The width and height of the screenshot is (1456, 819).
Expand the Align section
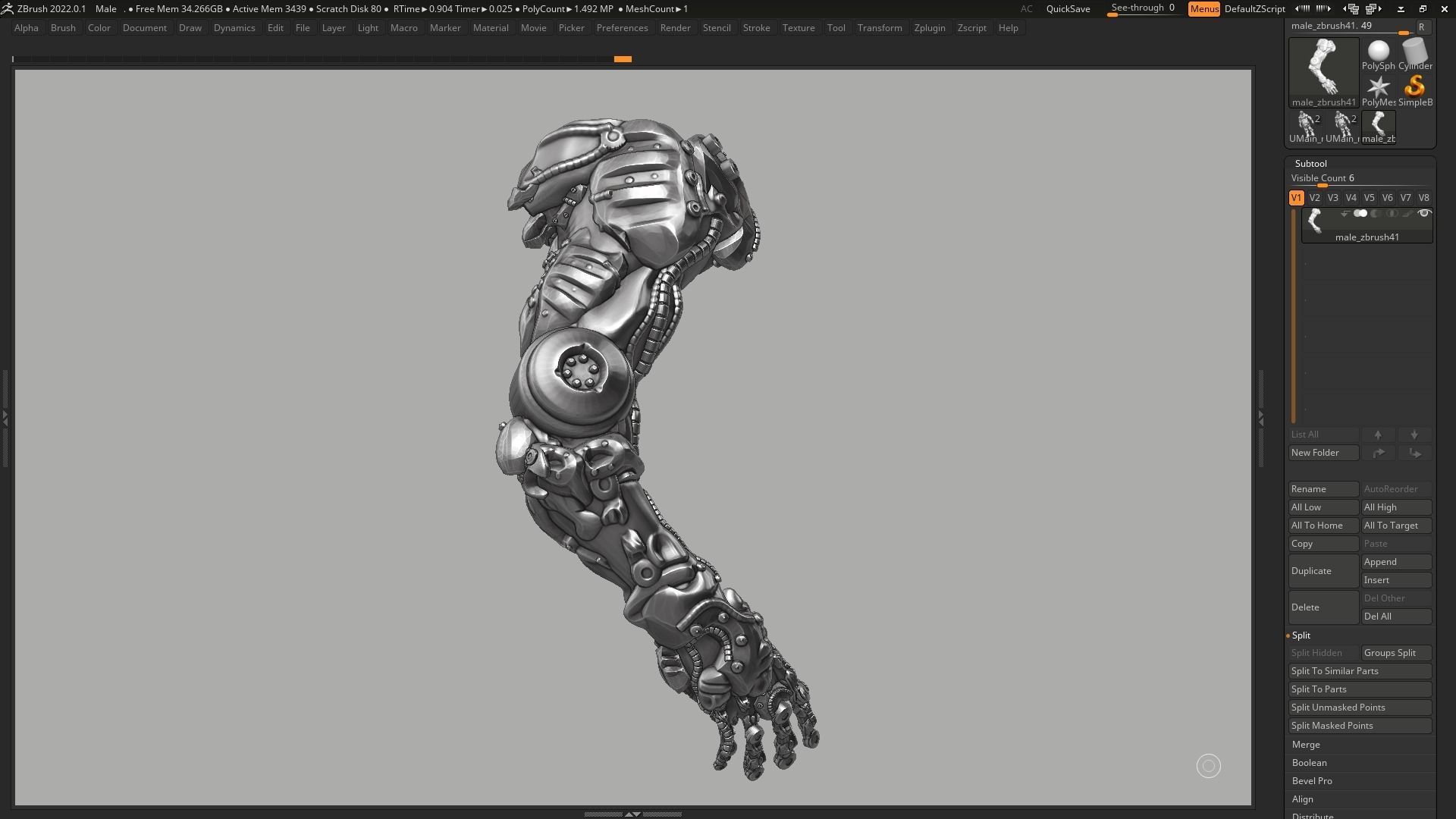(1302, 799)
